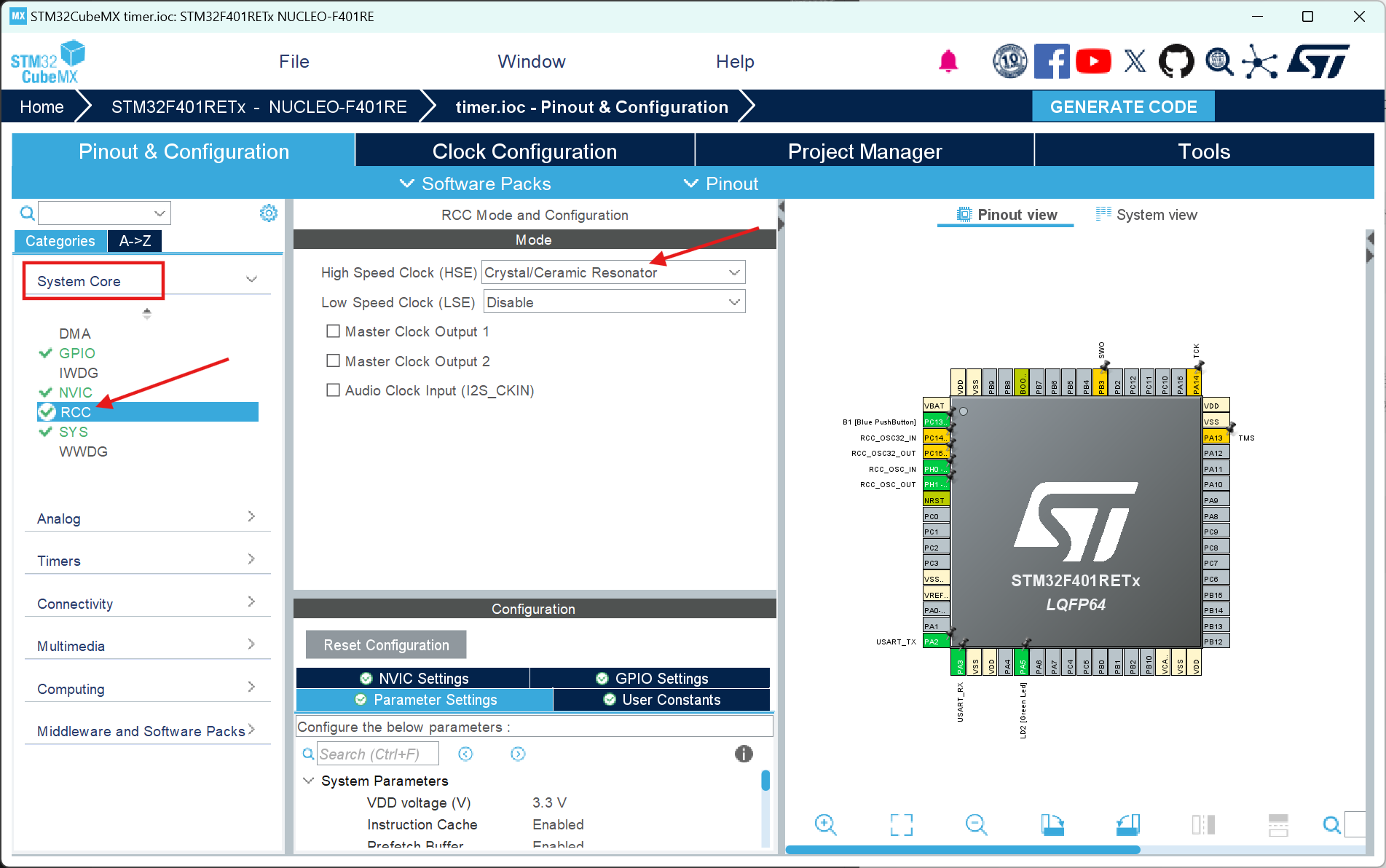This screenshot has width=1386, height=868.
Task: Focus the parameter Search (Ctrl+F) field
Action: tap(378, 754)
